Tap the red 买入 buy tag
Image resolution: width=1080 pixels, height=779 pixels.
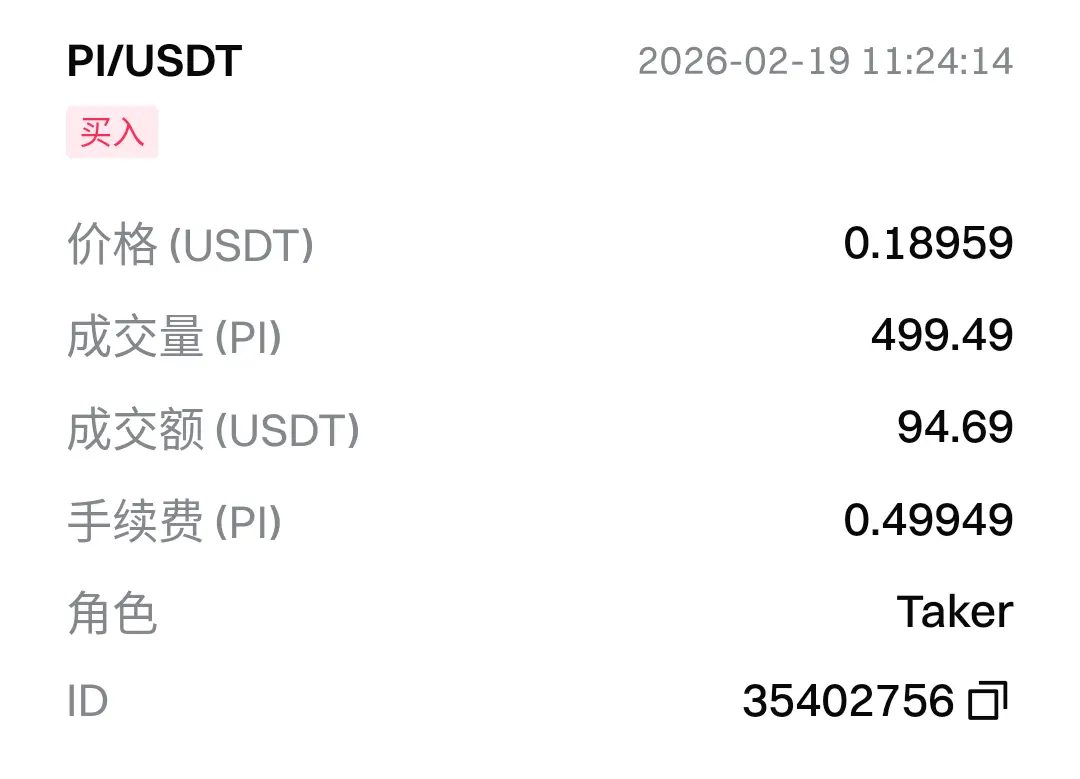pos(112,132)
